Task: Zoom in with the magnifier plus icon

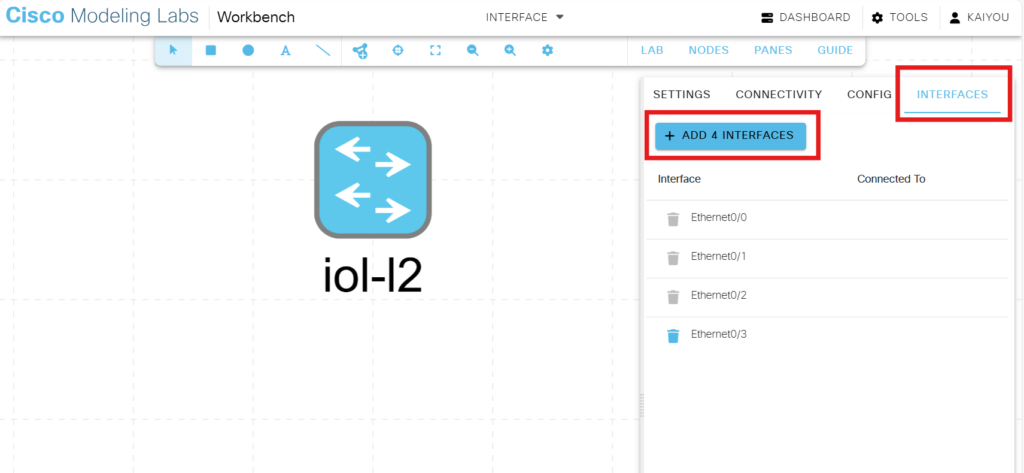Action: pyautogui.click(x=511, y=50)
